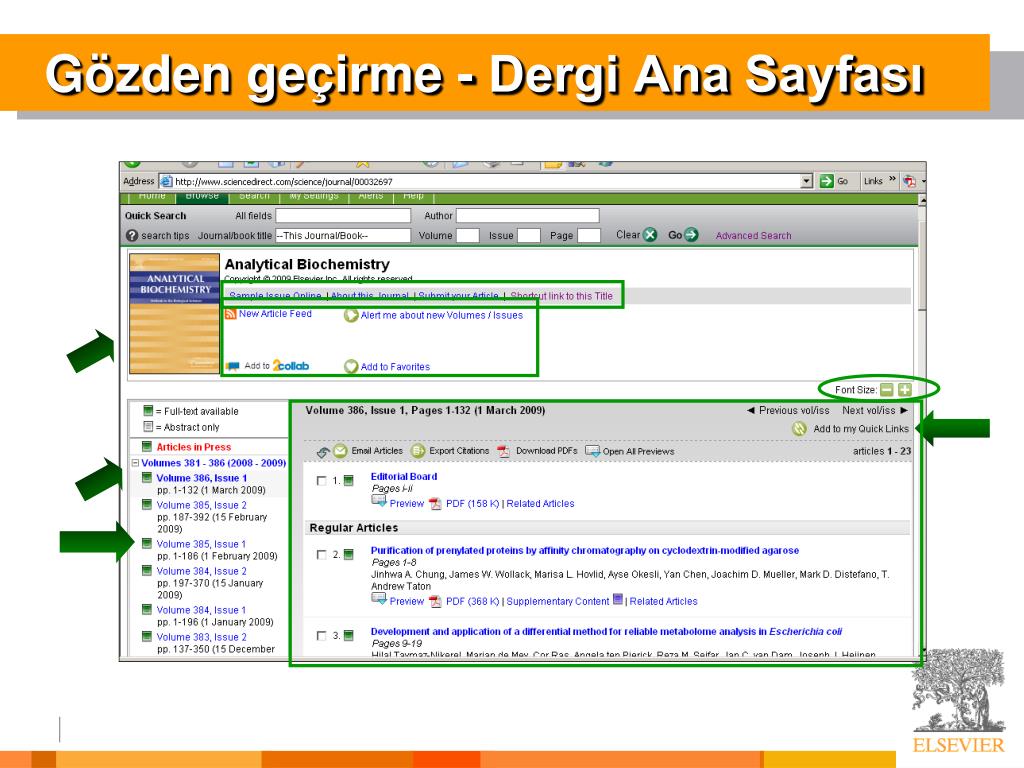Click the Previous vol/iss arrow
Image resolution: width=1024 pixels, height=768 pixels.
751,410
